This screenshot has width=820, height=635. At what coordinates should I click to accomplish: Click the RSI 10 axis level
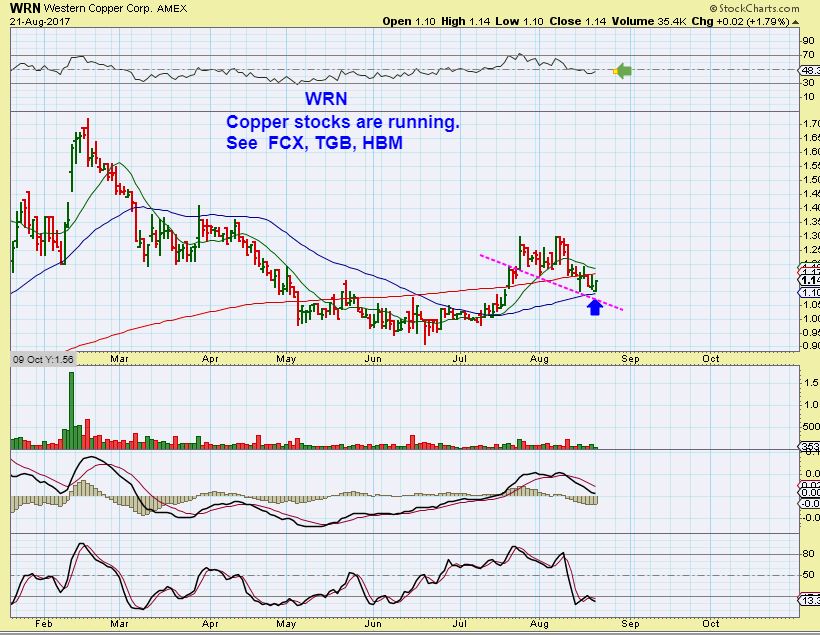click(808, 97)
